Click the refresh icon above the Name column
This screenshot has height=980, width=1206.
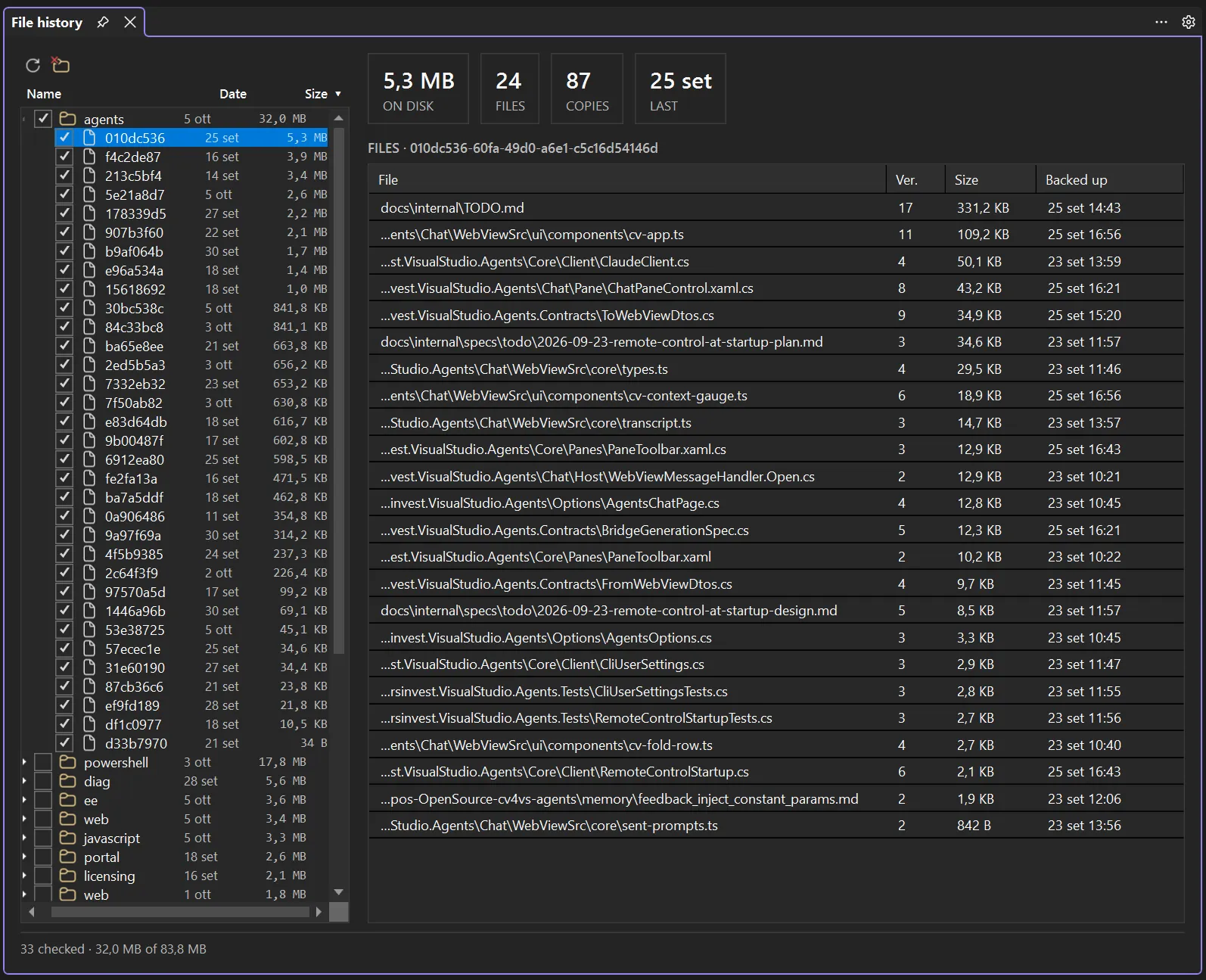[x=33, y=66]
